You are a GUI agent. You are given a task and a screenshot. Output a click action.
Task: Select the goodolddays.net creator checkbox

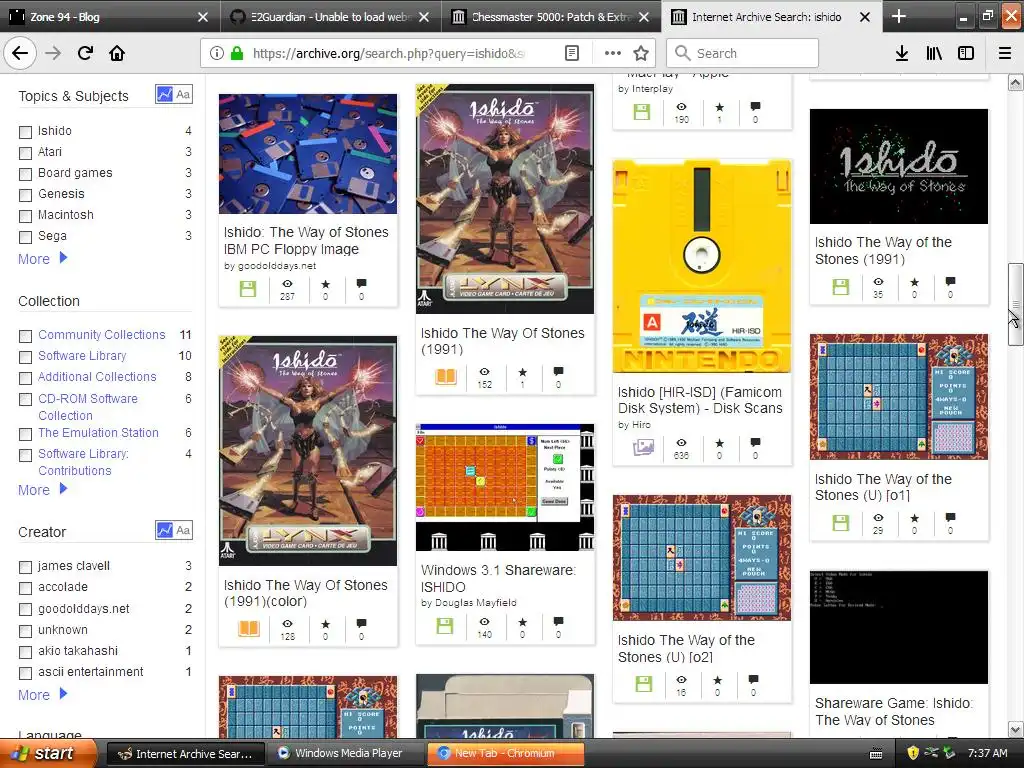pyautogui.click(x=25, y=609)
